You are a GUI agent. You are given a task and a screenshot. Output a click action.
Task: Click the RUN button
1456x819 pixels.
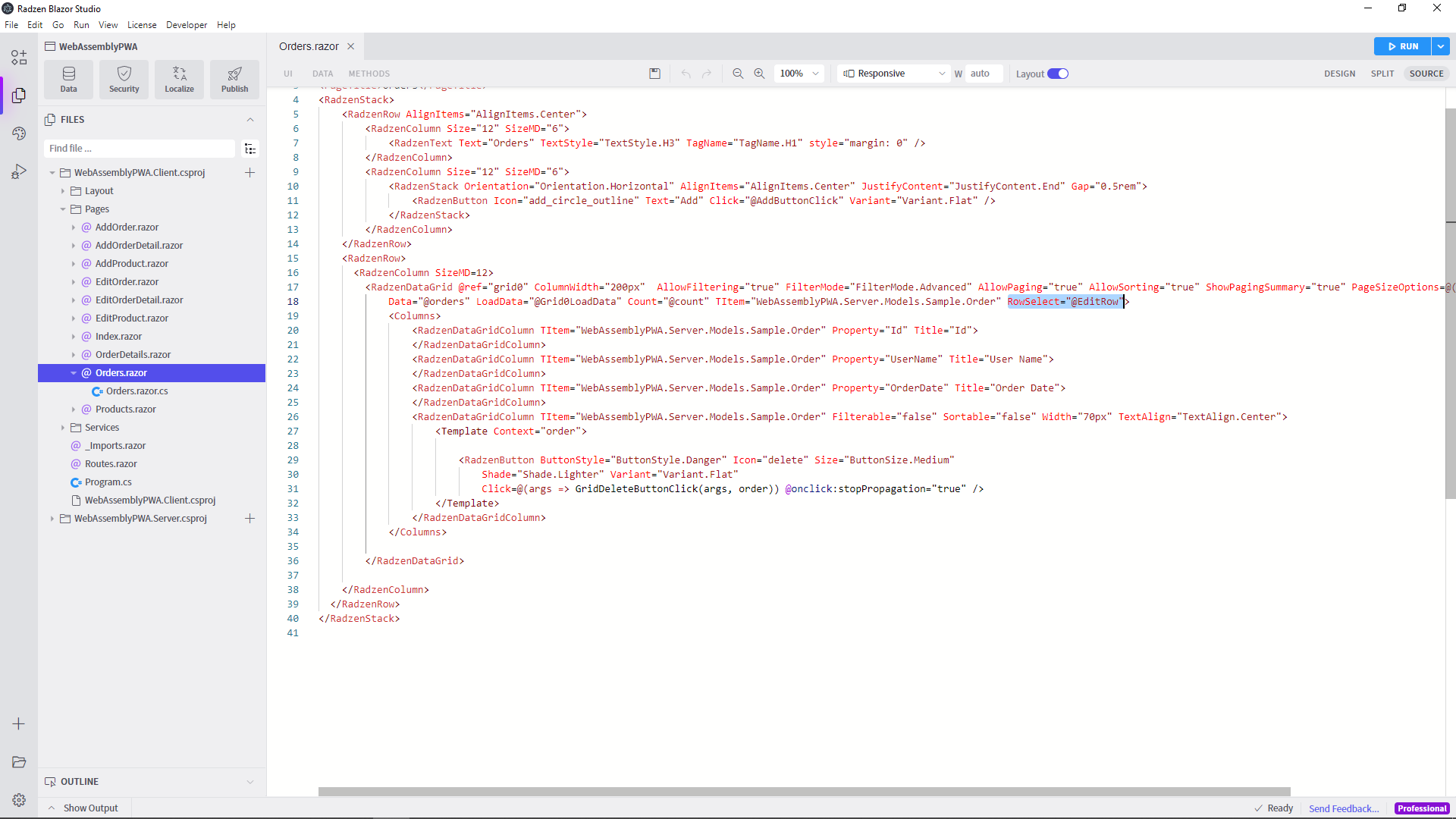coord(1403,46)
